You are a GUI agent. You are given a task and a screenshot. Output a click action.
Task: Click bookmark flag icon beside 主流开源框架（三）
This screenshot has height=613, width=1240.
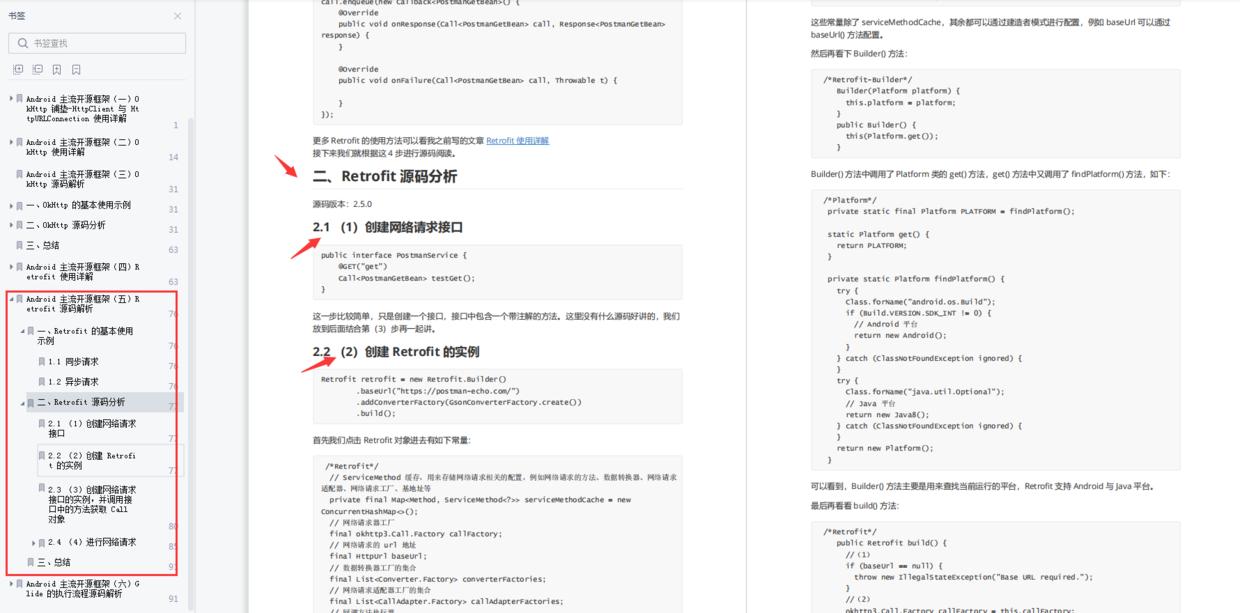coord(20,174)
